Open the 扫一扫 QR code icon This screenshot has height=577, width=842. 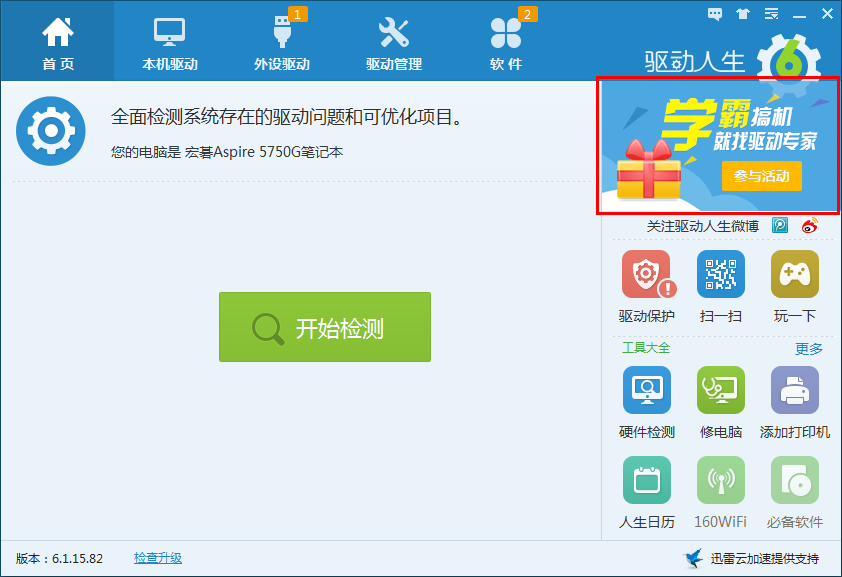pyautogui.click(x=721, y=274)
